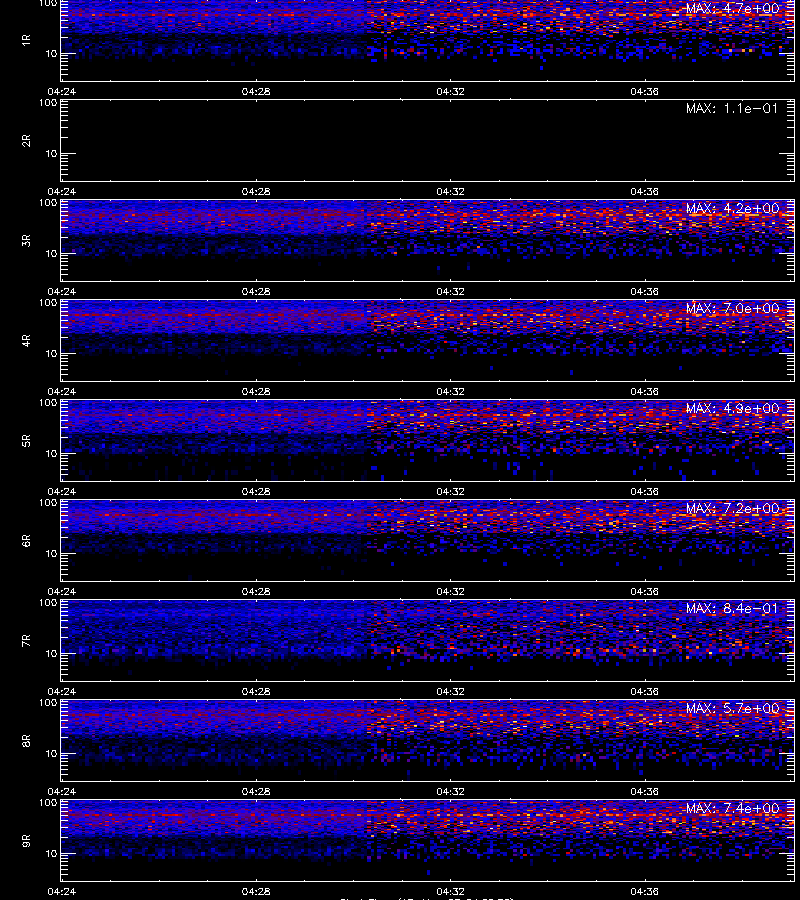Select the 6R axis label
Screen dimensions: 800x900
tap(26, 540)
